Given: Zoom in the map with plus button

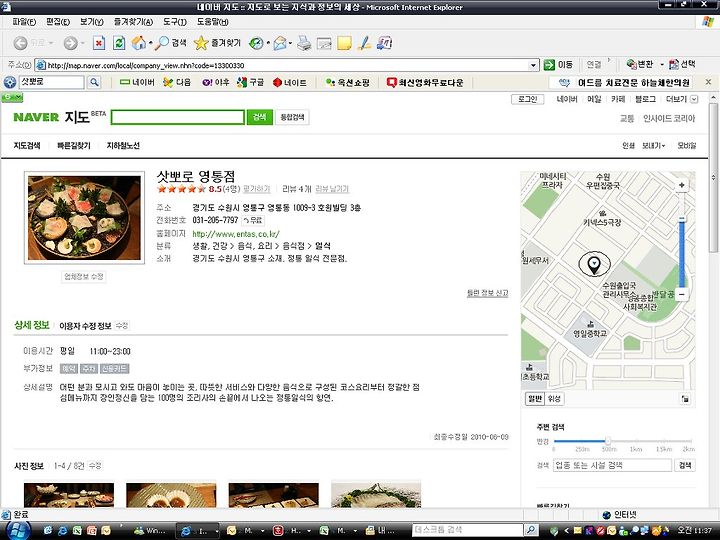Looking at the screenshot, I should tap(682, 185).
